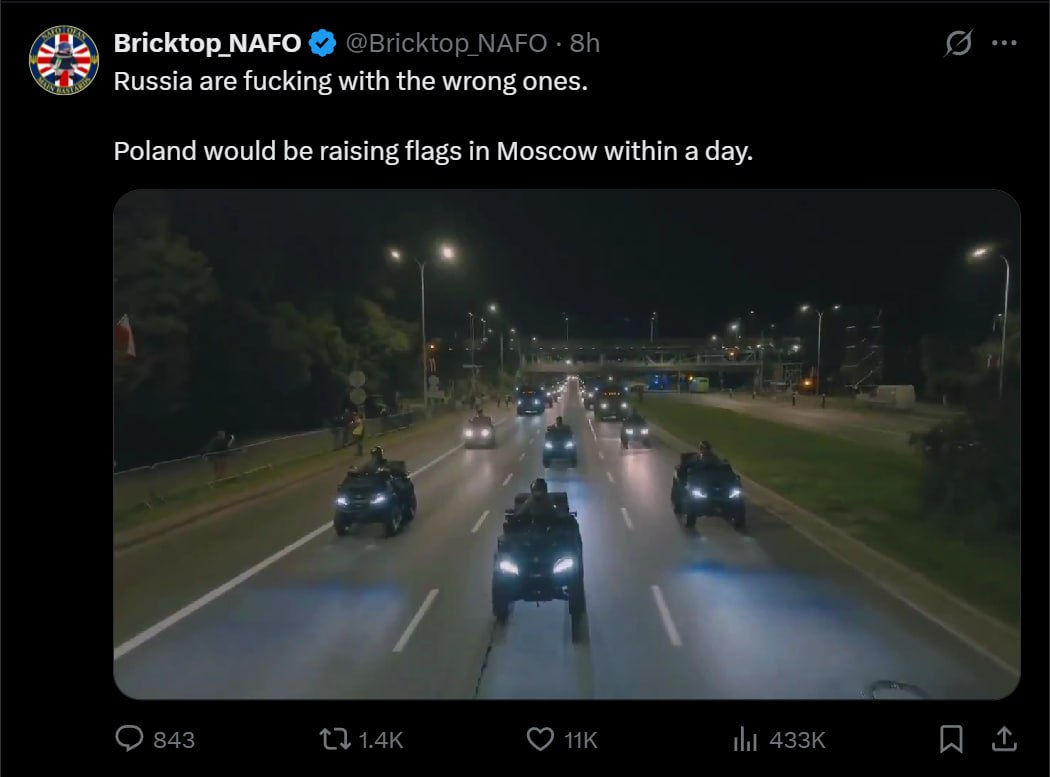Open the @Bricktop_NAFO handle link
Image resolution: width=1050 pixels, height=777 pixels.
[x=446, y=43]
